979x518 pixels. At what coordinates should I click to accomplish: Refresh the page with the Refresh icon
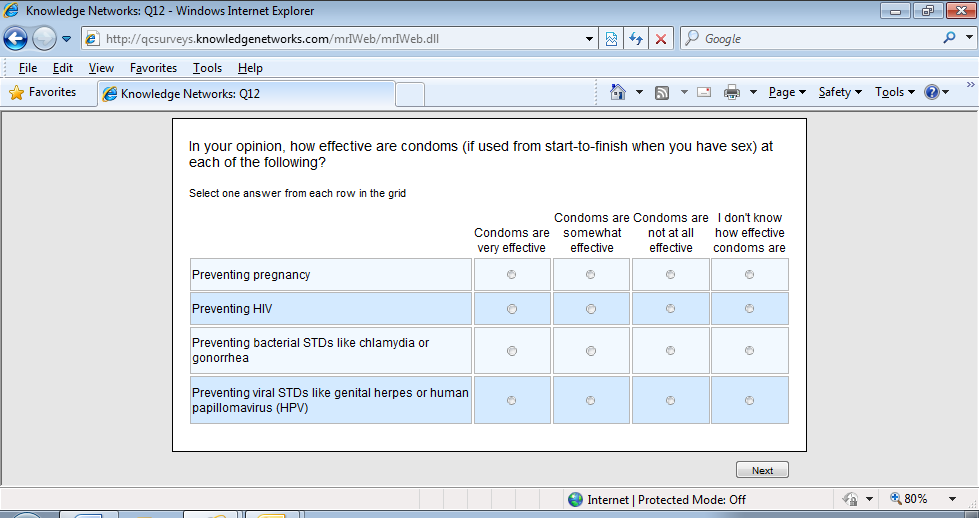636,39
